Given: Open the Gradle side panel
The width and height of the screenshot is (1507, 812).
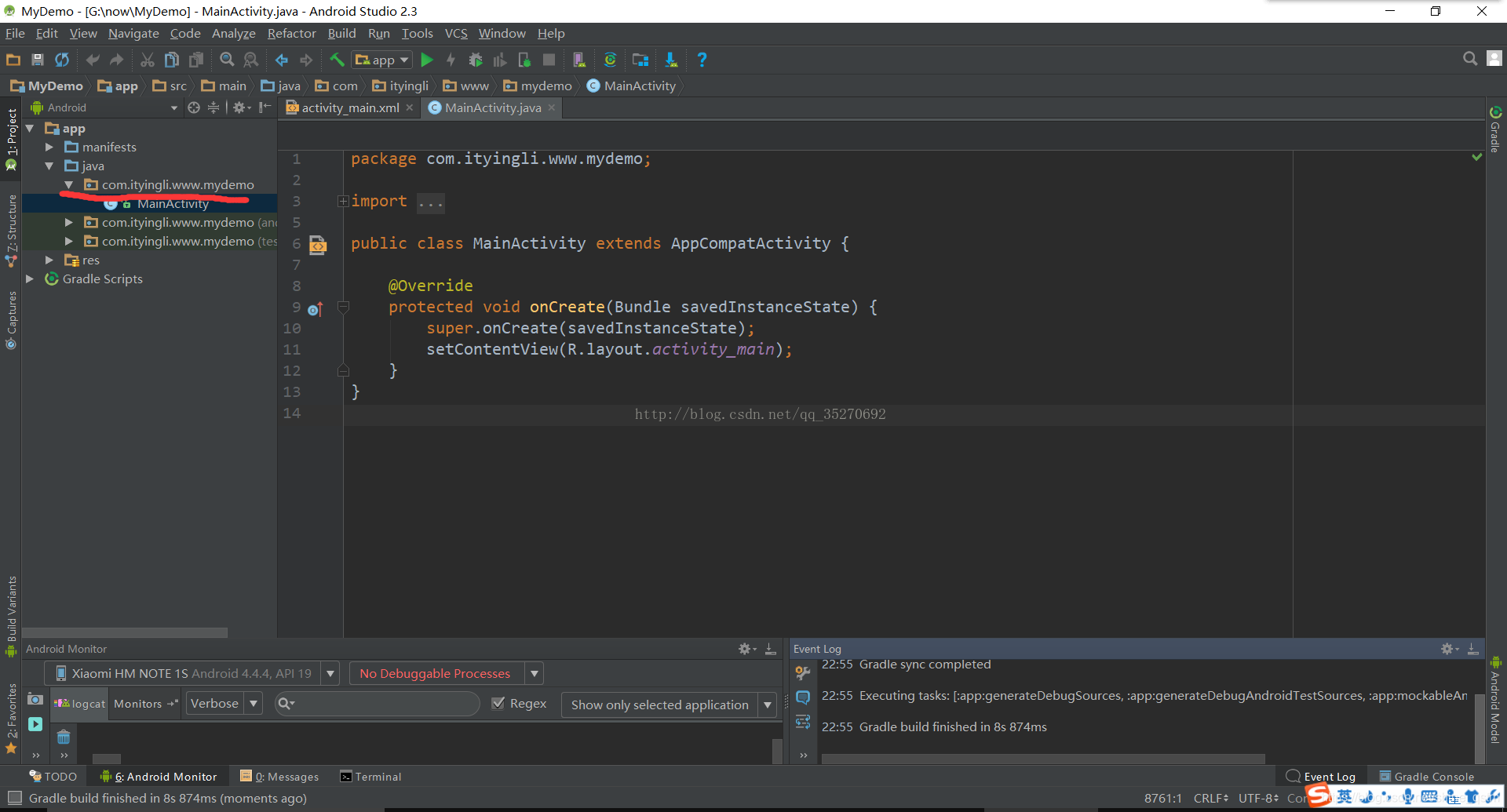Looking at the screenshot, I should tap(1495, 129).
